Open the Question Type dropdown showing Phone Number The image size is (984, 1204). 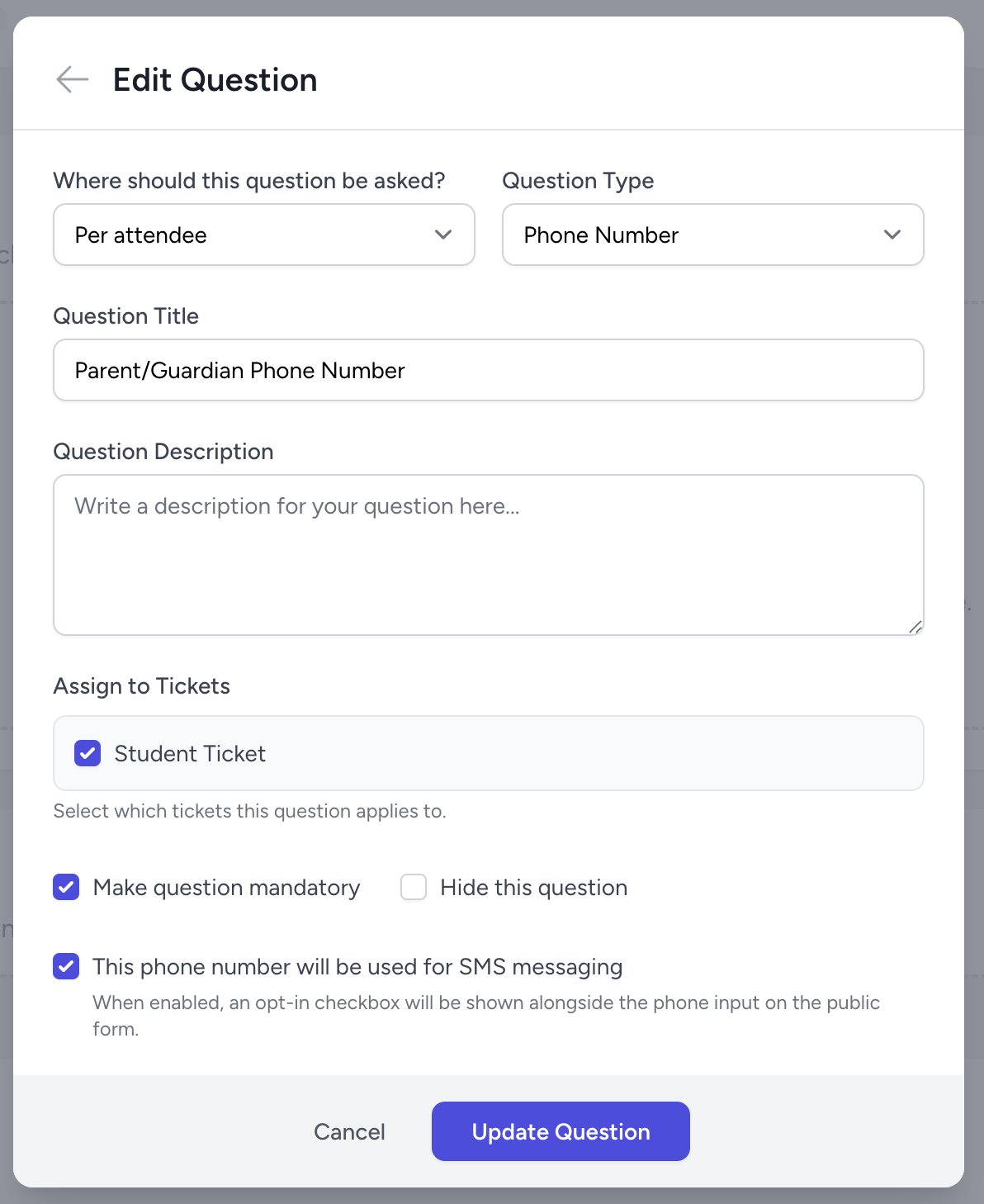[712, 235]
